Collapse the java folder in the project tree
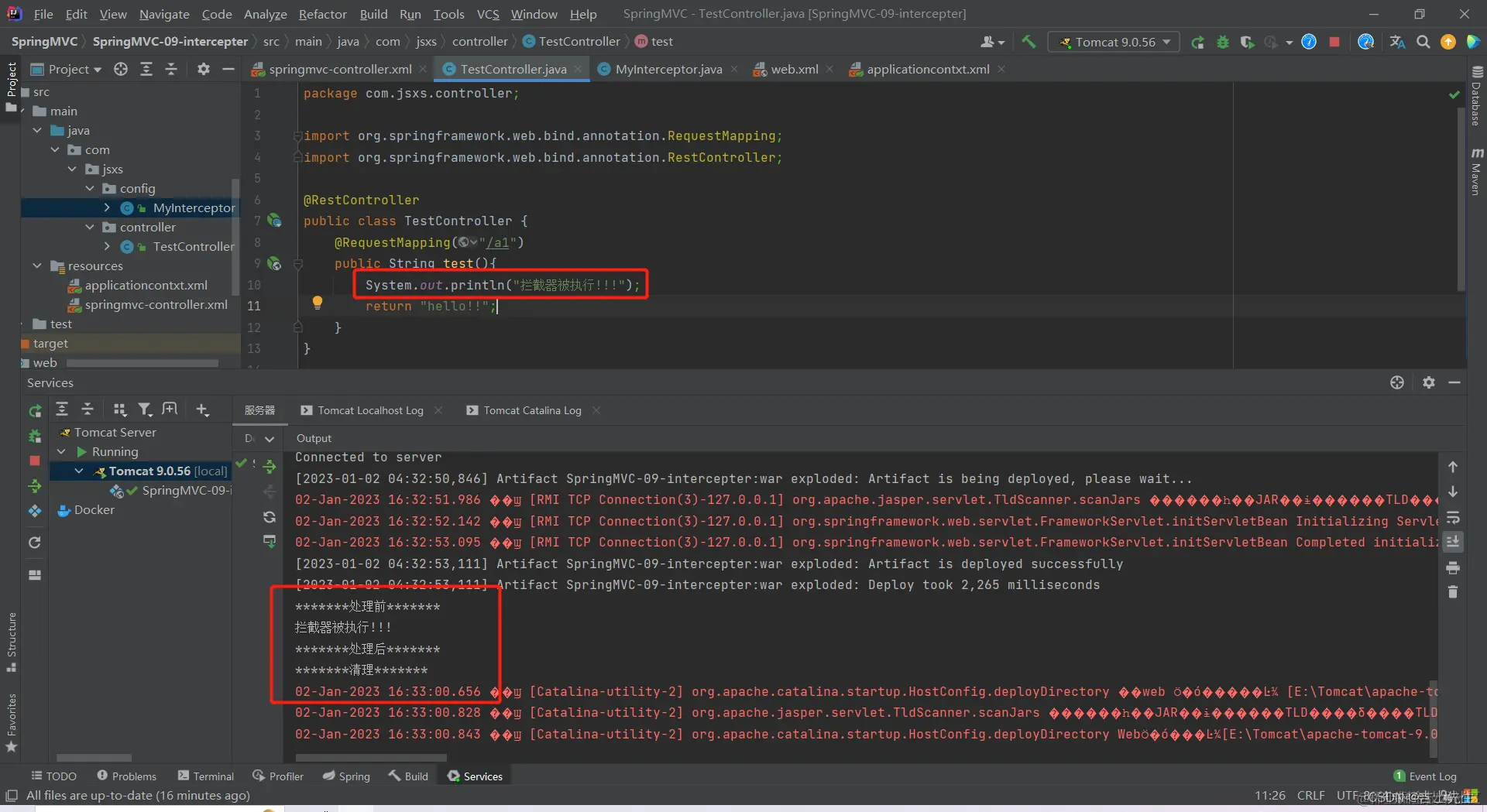 coord(37,130)
